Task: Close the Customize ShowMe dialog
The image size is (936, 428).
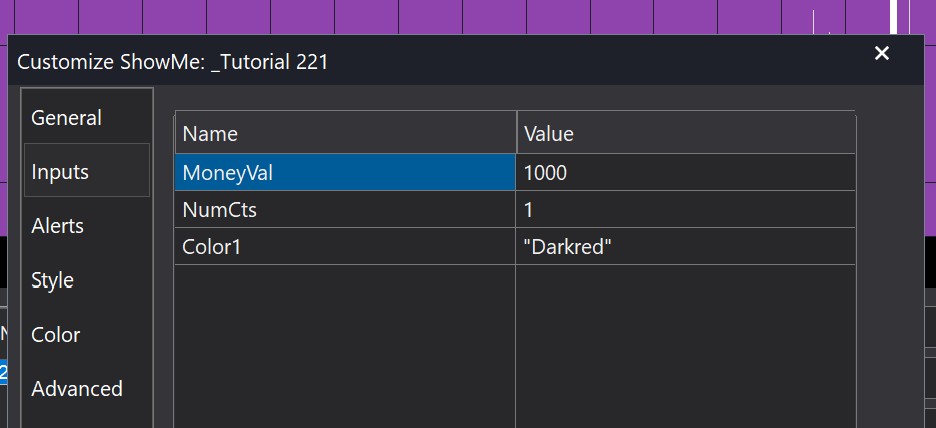Action: point(881,54)
